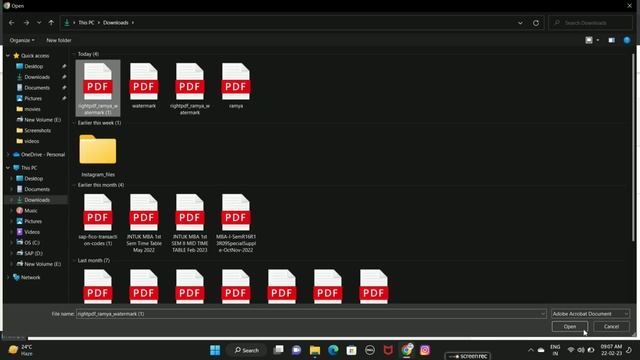This screenshot has height=360, width=640.
Task: Collapse the Today (4) group
Action: click(x=74, y=54)
